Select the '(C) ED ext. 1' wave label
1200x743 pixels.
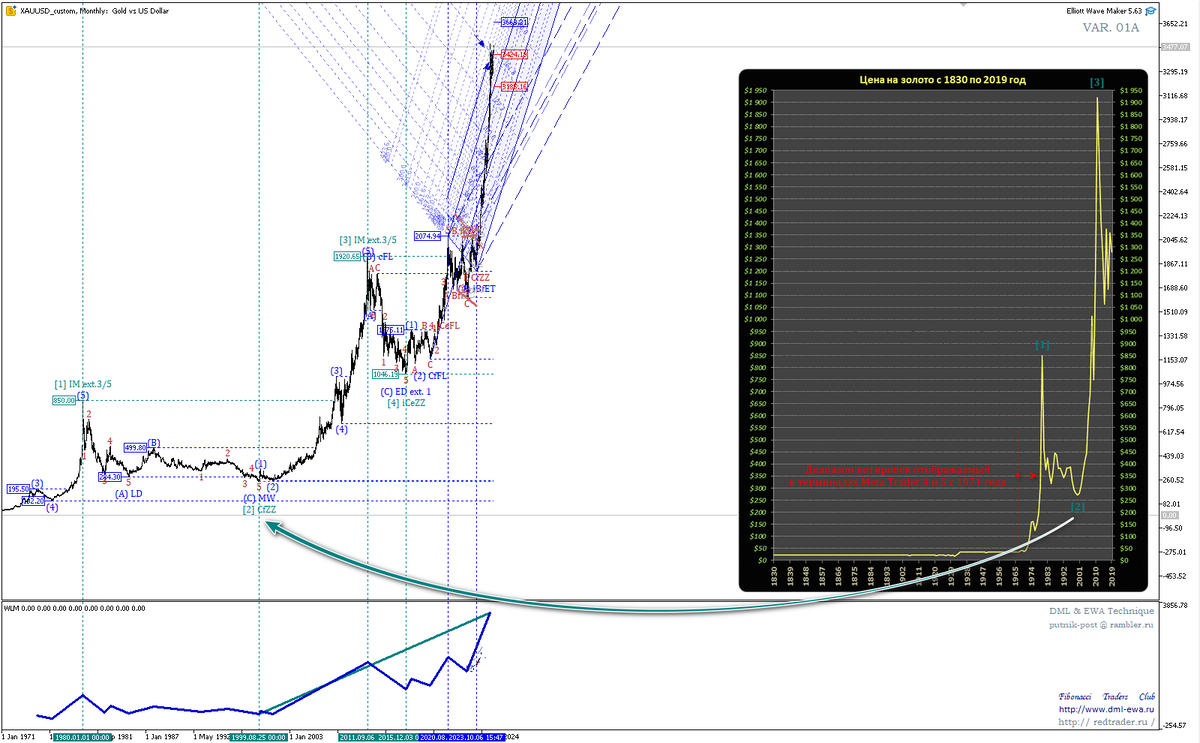406,391
